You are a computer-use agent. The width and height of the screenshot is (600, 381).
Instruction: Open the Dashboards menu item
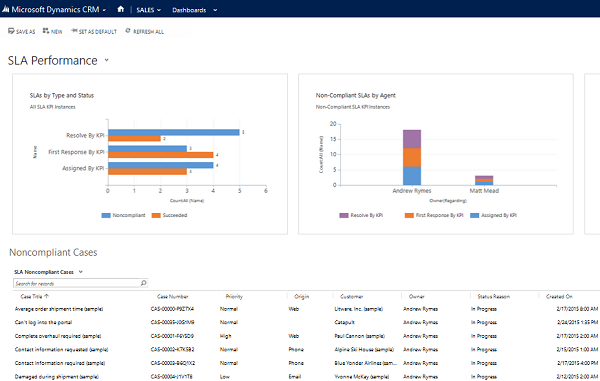[x=189, y=10]
